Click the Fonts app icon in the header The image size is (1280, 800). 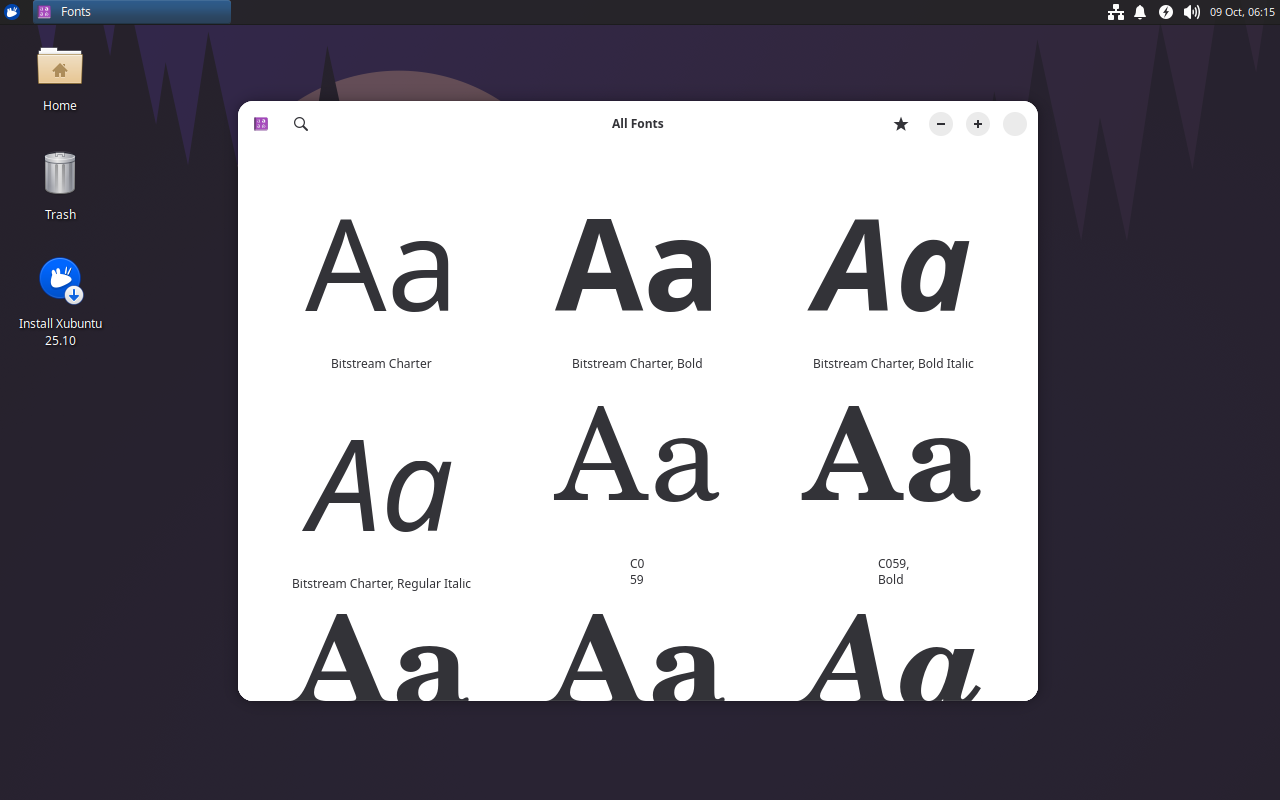(x=260, y=123)
